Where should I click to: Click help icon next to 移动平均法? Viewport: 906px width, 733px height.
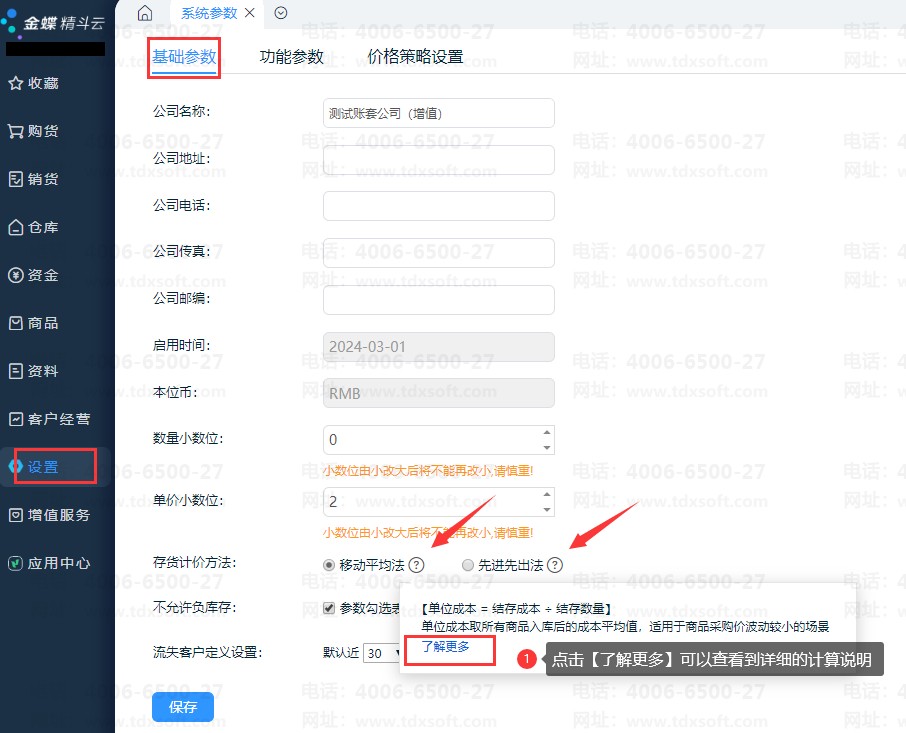tap(416, 565)
